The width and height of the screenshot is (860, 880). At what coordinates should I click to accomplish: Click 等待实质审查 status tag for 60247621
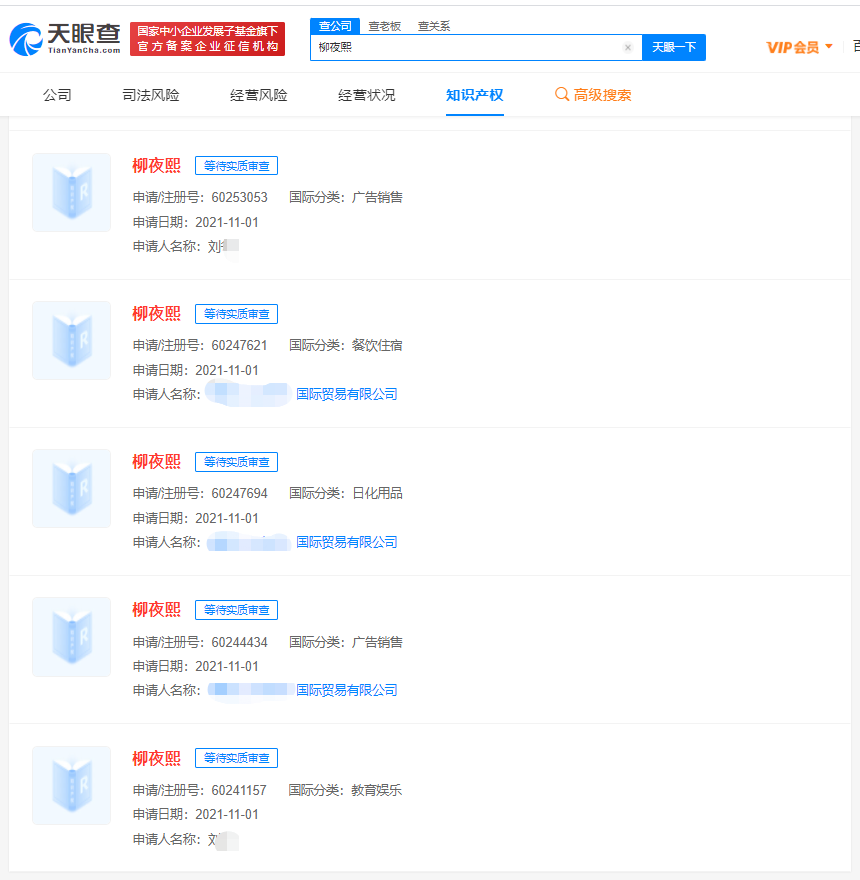[236, 314]
